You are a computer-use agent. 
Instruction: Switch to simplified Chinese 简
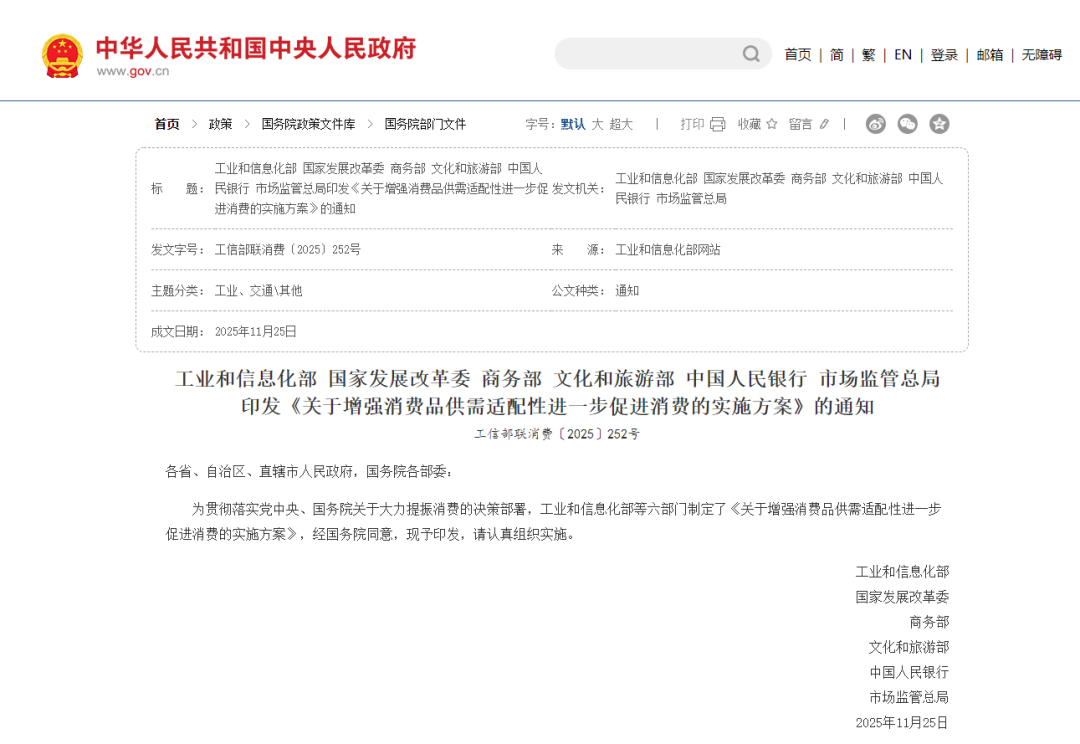(x=837, y=54)
